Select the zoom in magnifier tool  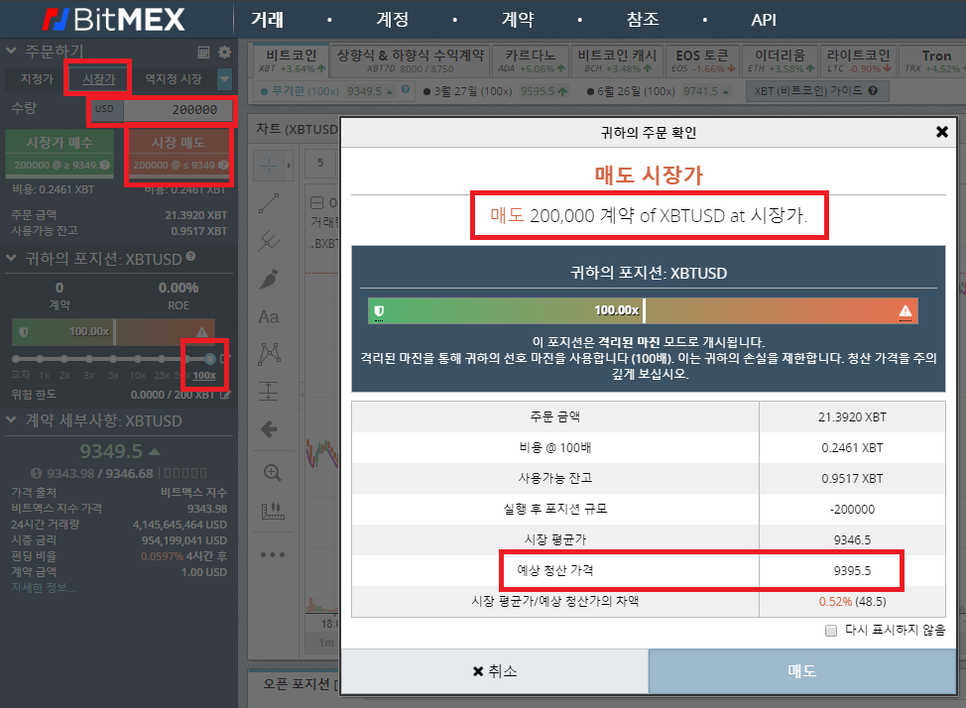[272, 473]
